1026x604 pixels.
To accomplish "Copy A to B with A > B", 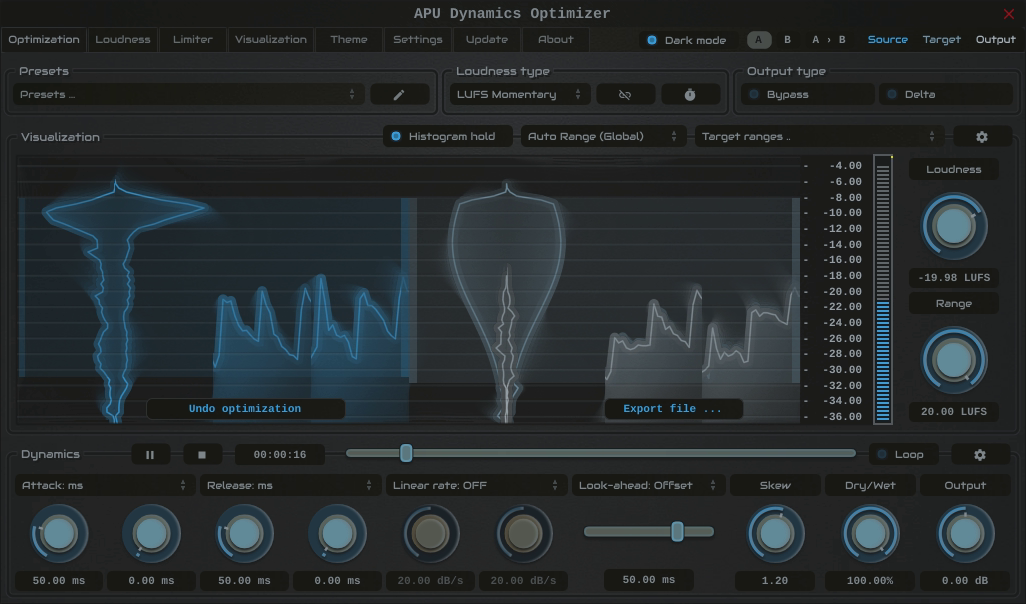I will click(828, 40).
